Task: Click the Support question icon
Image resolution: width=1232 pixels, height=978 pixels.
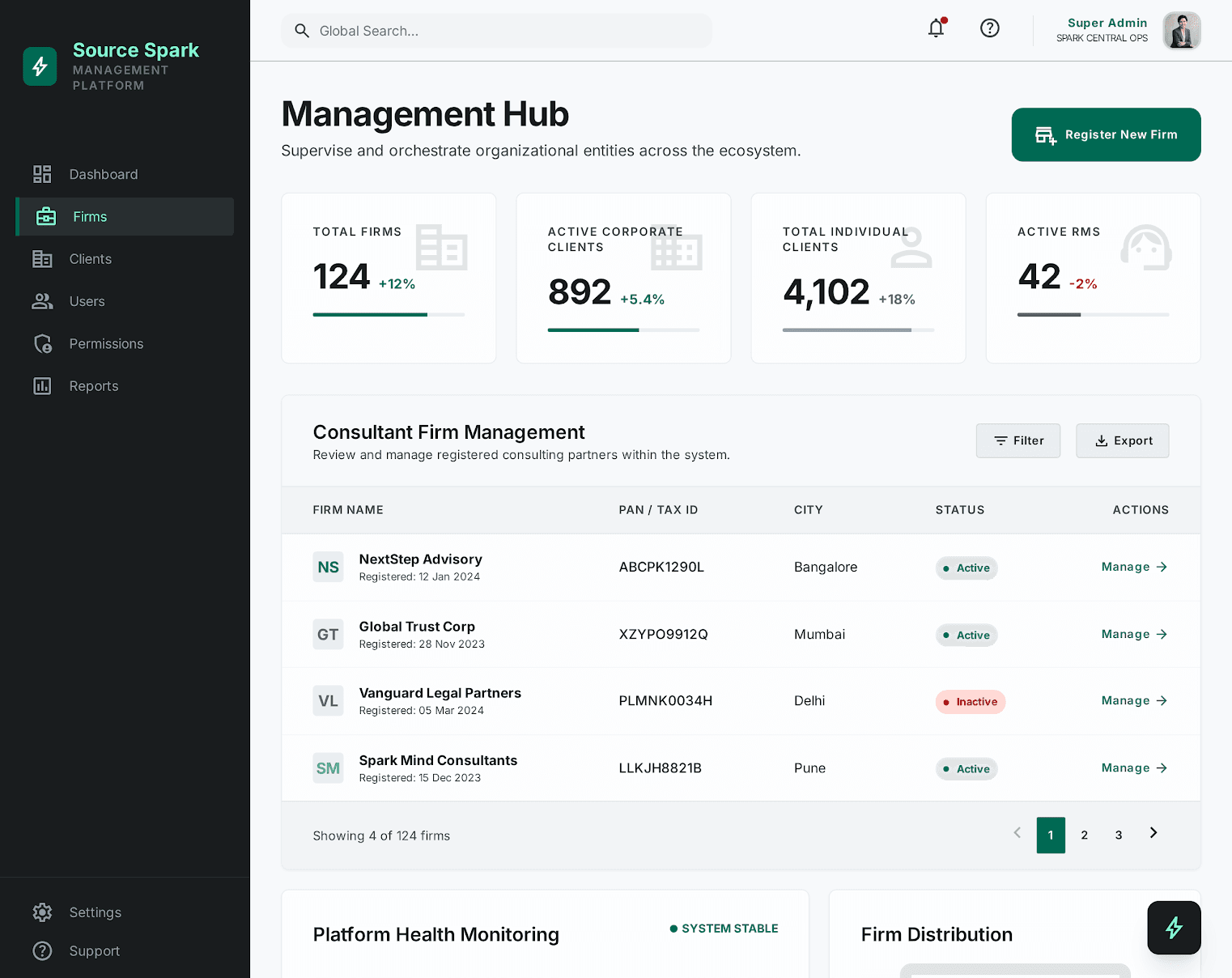Action: point(42,951)
